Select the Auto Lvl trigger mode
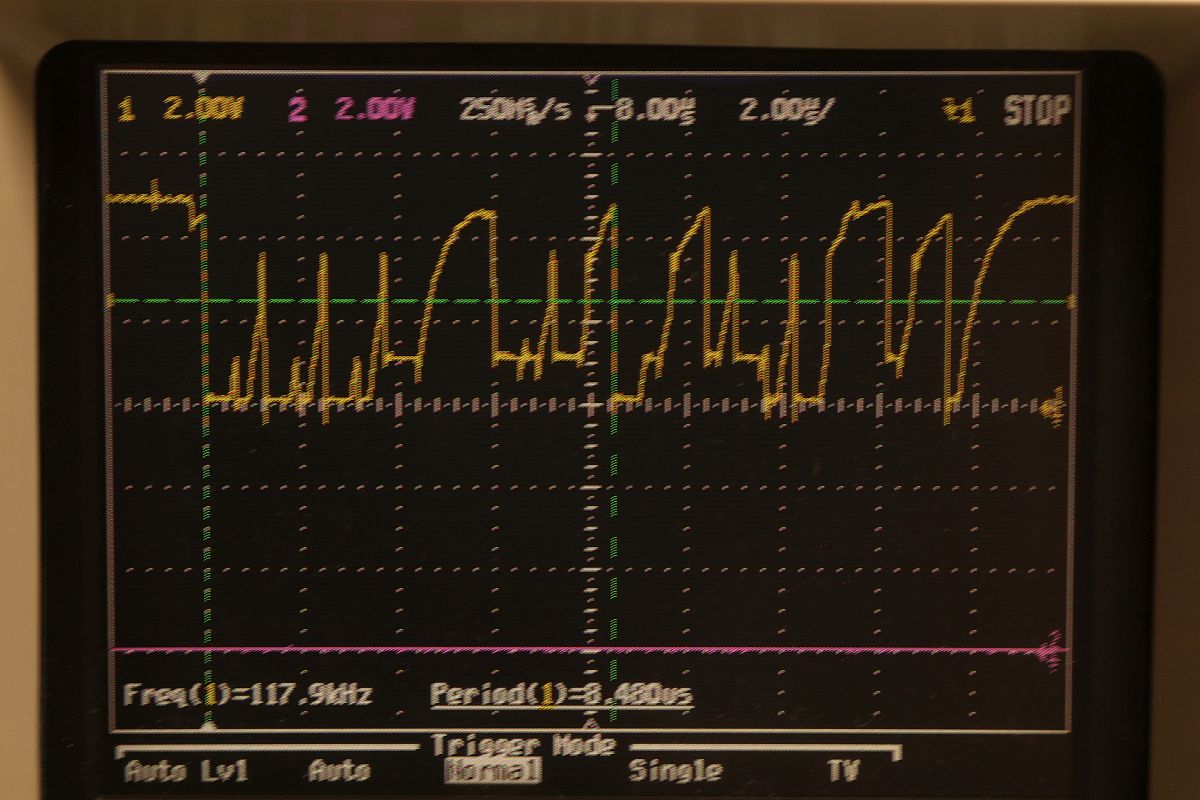 186,771
